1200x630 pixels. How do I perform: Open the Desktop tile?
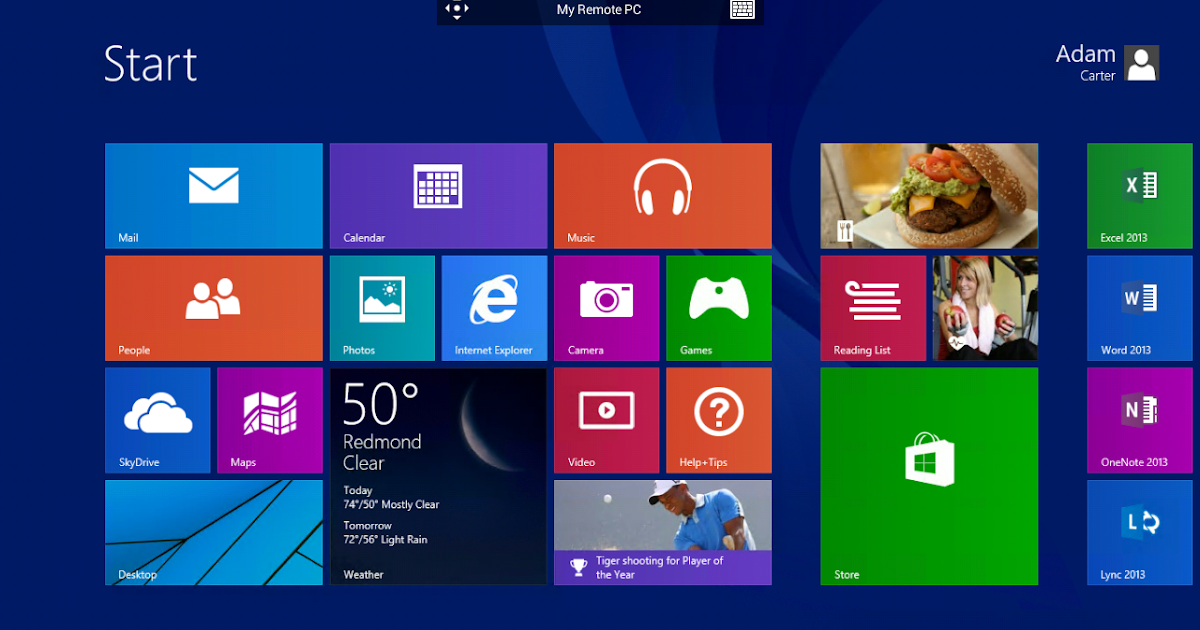214,532
